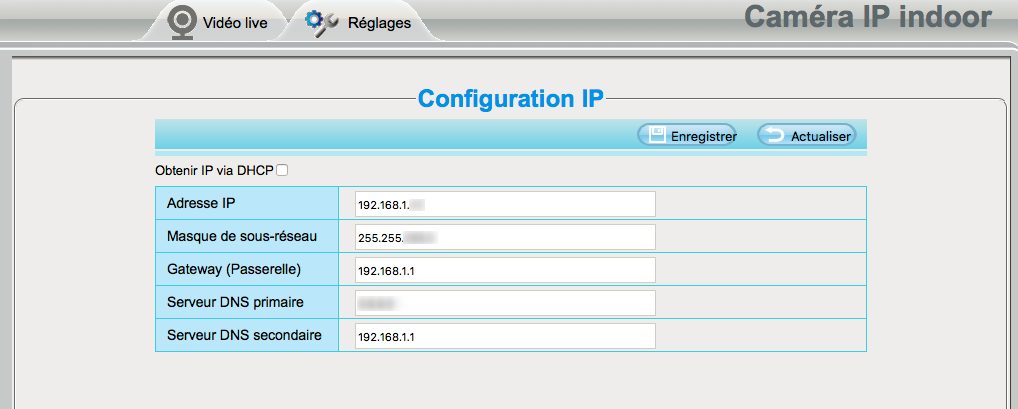Click the Adresse IP row label
Viewport: 1018px width, 409px height.
pyautogui.click(x=201, y=203)
